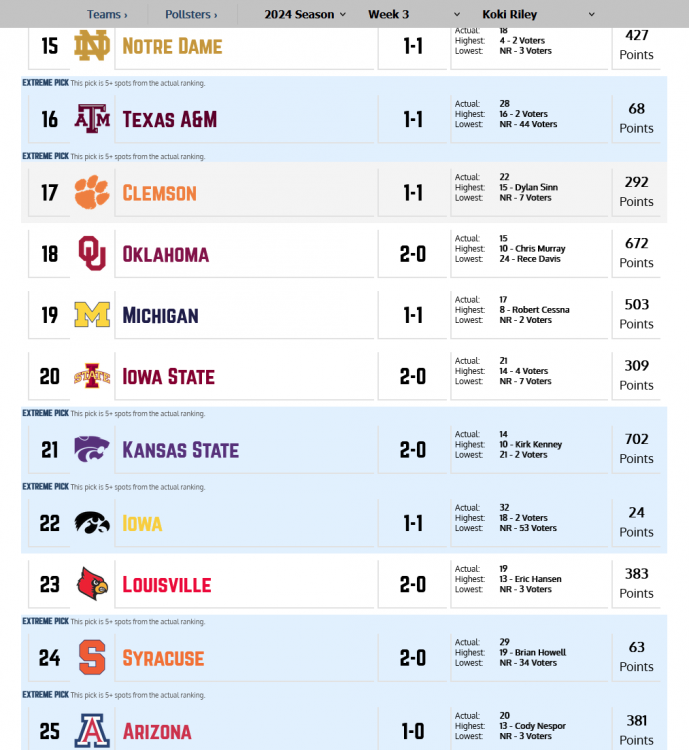Click the Kansas State wildcat logo

click(93, 450)
